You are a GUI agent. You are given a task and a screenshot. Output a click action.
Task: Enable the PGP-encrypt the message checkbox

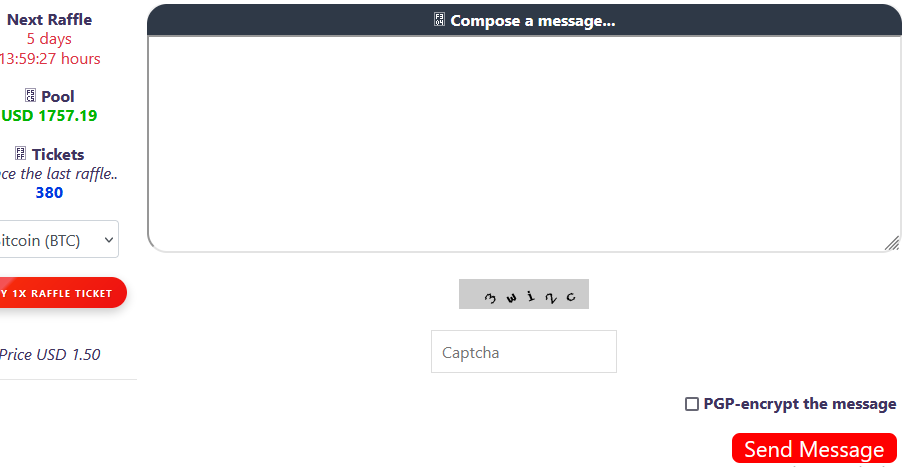point(691,404)
